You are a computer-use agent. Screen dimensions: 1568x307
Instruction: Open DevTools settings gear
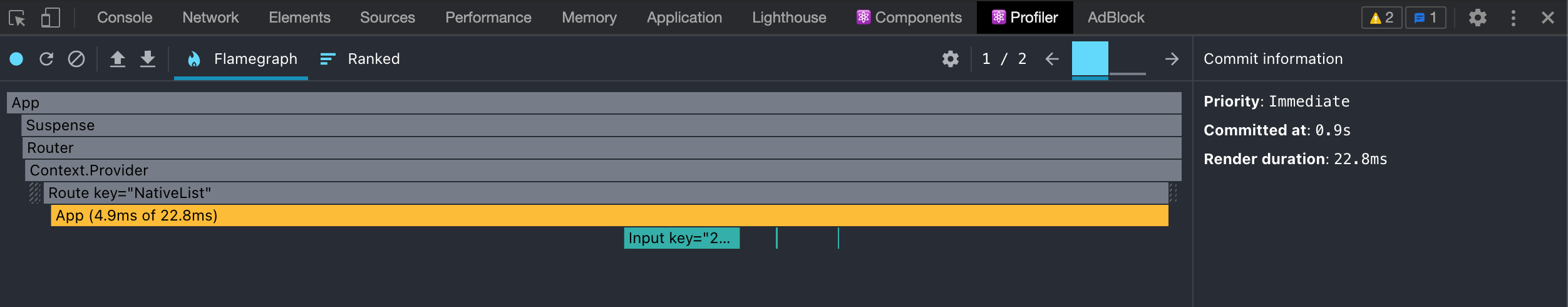[x=1477, y=18]
